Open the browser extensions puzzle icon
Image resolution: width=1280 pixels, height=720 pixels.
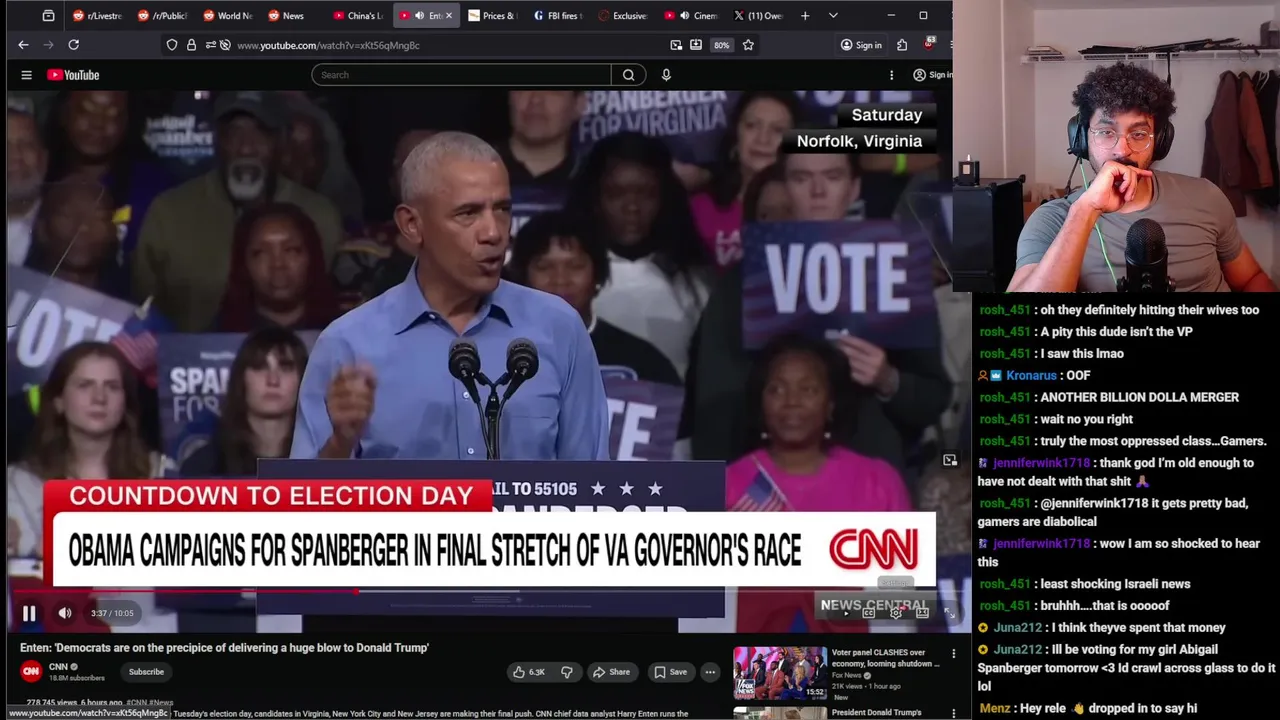(902, 45)
